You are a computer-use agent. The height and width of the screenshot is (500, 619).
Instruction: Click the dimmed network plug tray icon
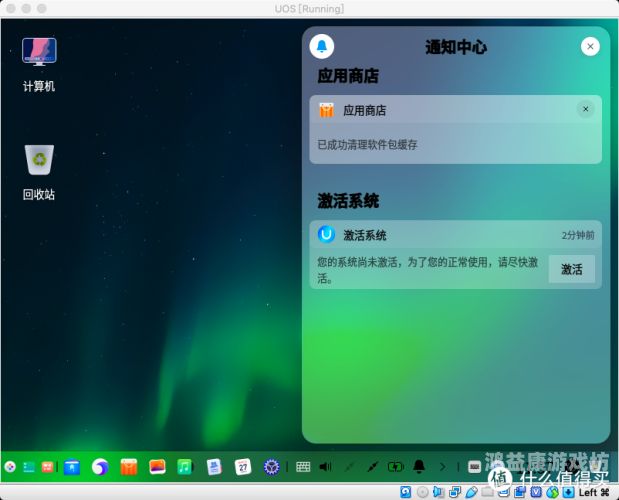pyautogui.click(x=349, y=467)
